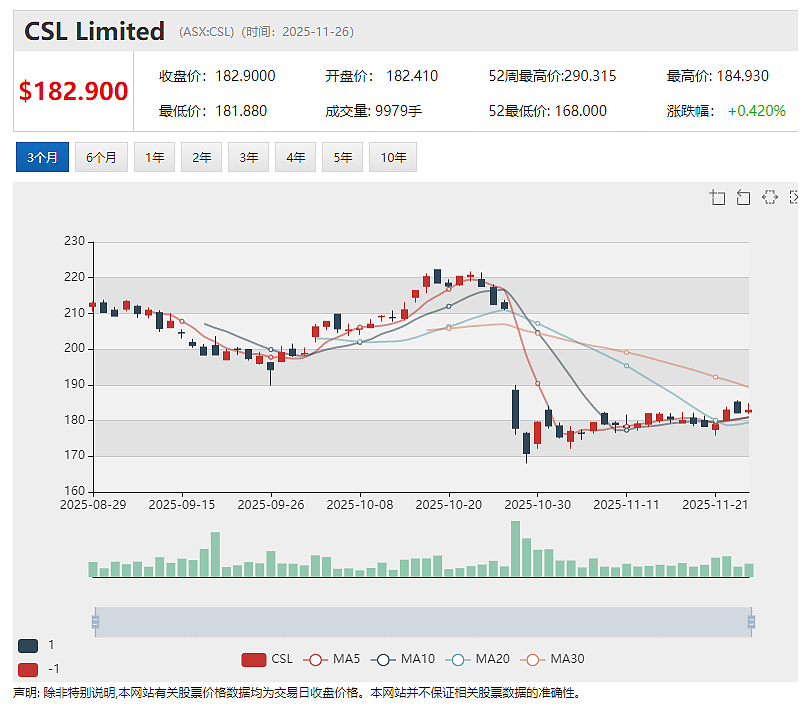Show the 5年 price history
Image resolution: width=812 pixels, height=715 pixels.
[x=342, y=157]
